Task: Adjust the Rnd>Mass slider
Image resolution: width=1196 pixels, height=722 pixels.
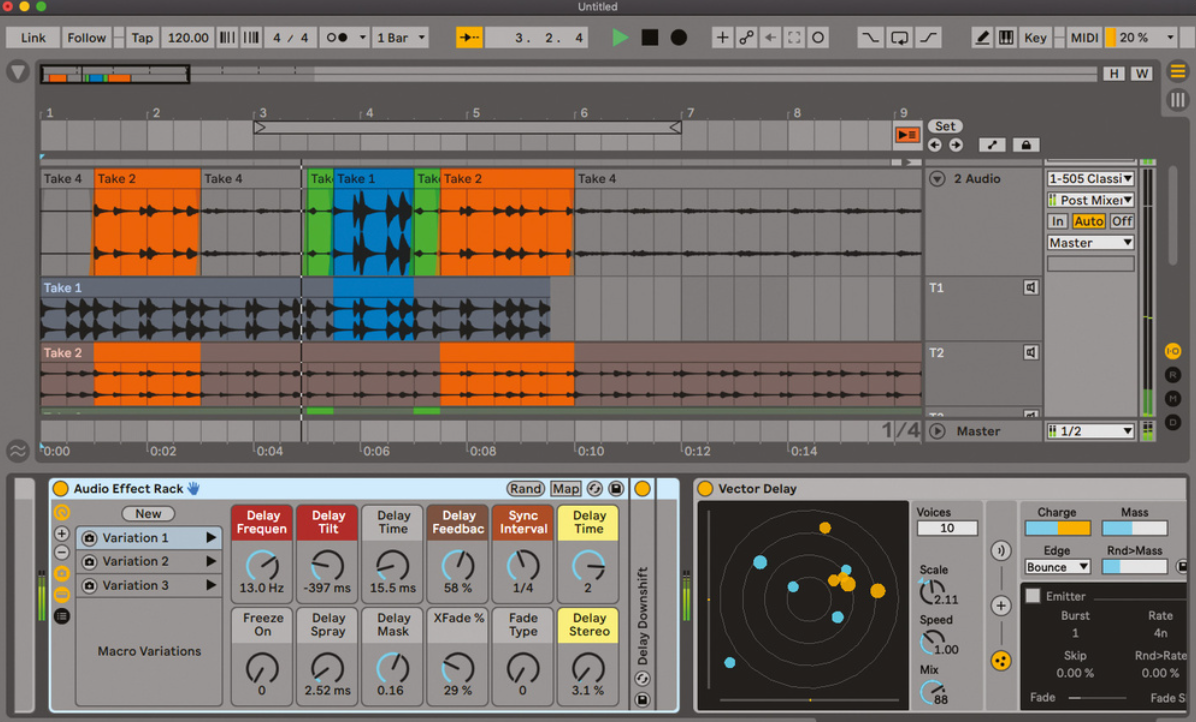Action: [x=1134, y=567]
